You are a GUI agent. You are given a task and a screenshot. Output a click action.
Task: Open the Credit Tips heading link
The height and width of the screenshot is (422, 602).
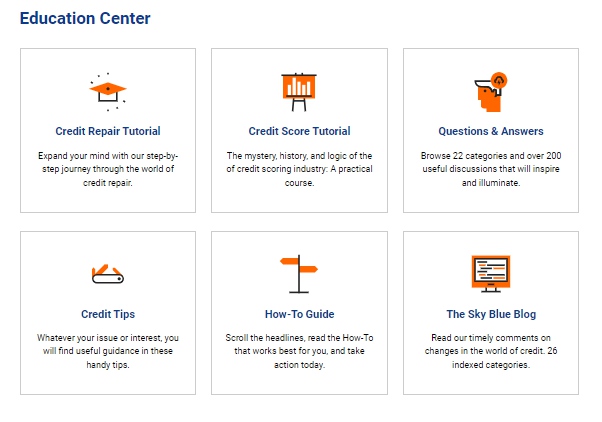(x=108, y=314)
